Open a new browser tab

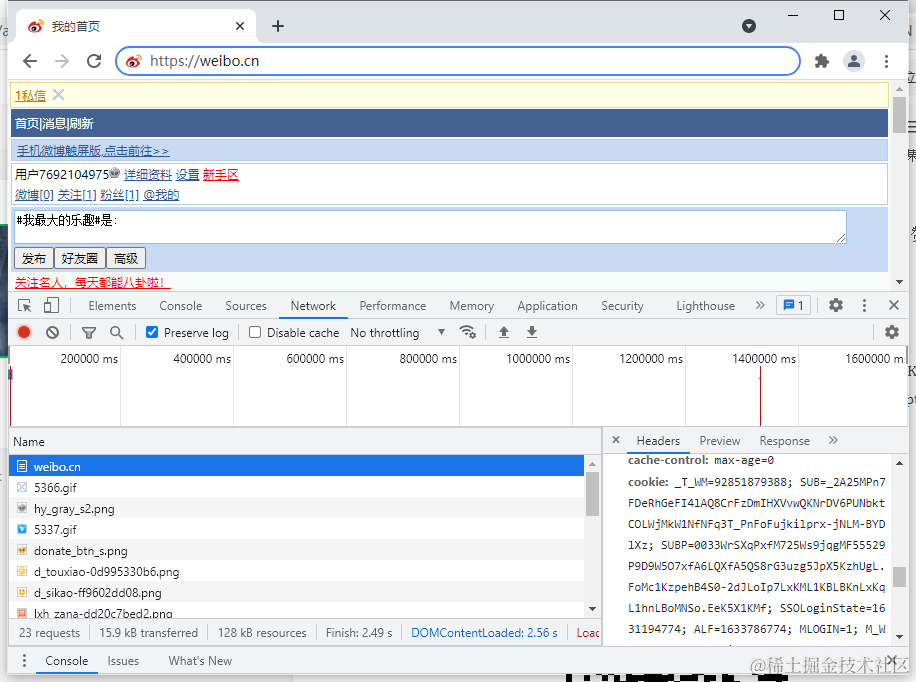(x=278, y=26)
